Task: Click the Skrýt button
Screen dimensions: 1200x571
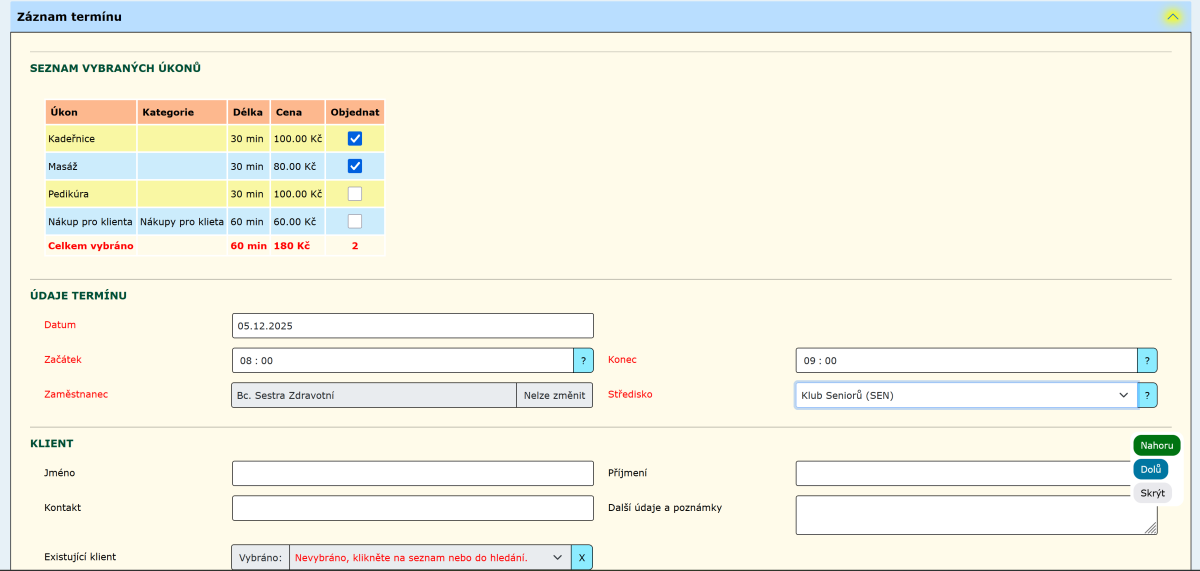Action: pyautogui.click(x=1152, y=493)
